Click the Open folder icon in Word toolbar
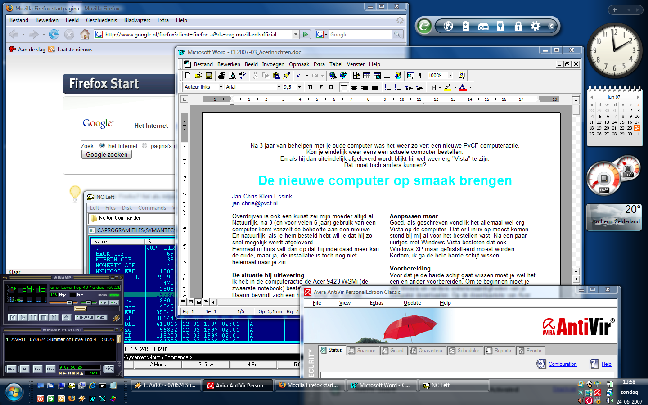This screenshot has width=648, height=405. pyautogui.click(x=198, y=76)
